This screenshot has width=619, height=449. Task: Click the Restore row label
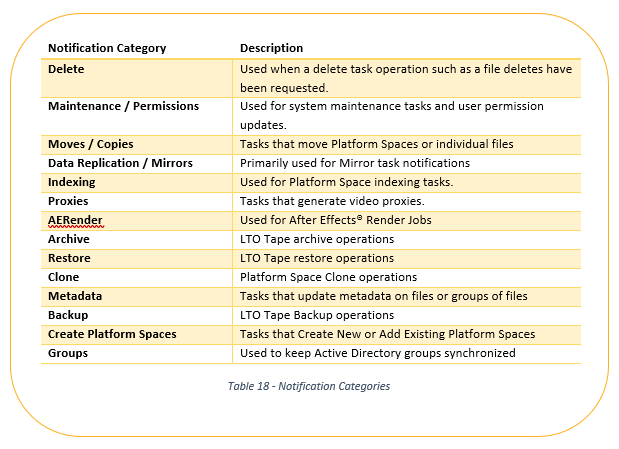[x=69, y=258]
